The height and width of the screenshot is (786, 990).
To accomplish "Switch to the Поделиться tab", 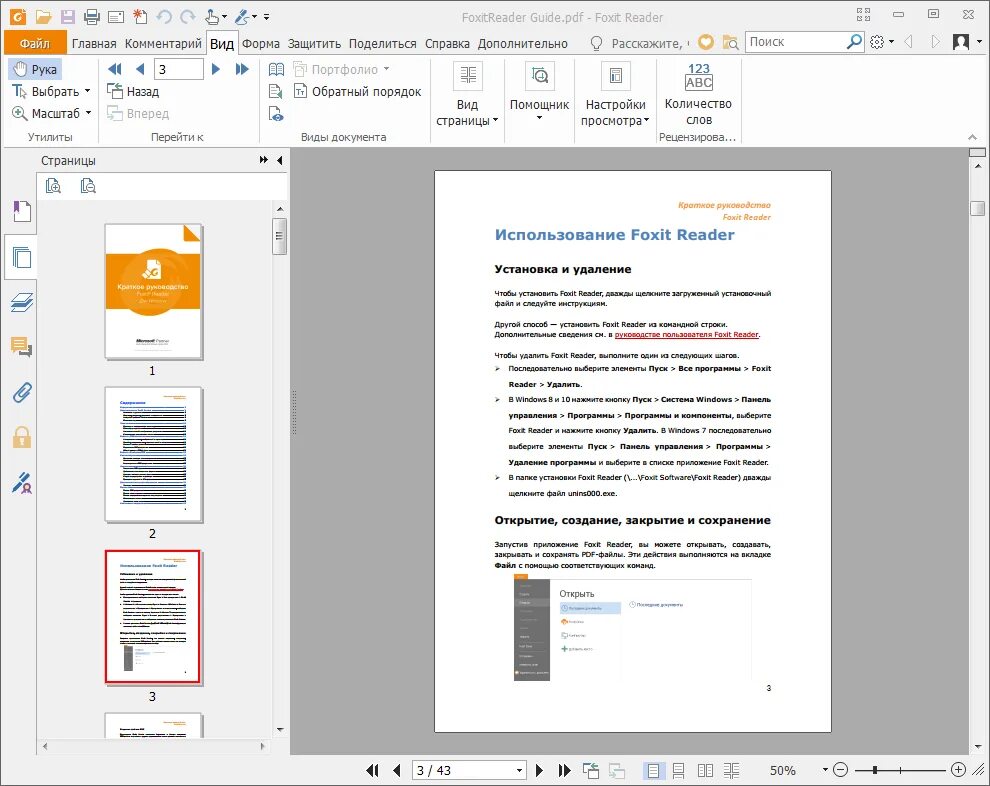I will pyautogui.click(x=383, y=44).
